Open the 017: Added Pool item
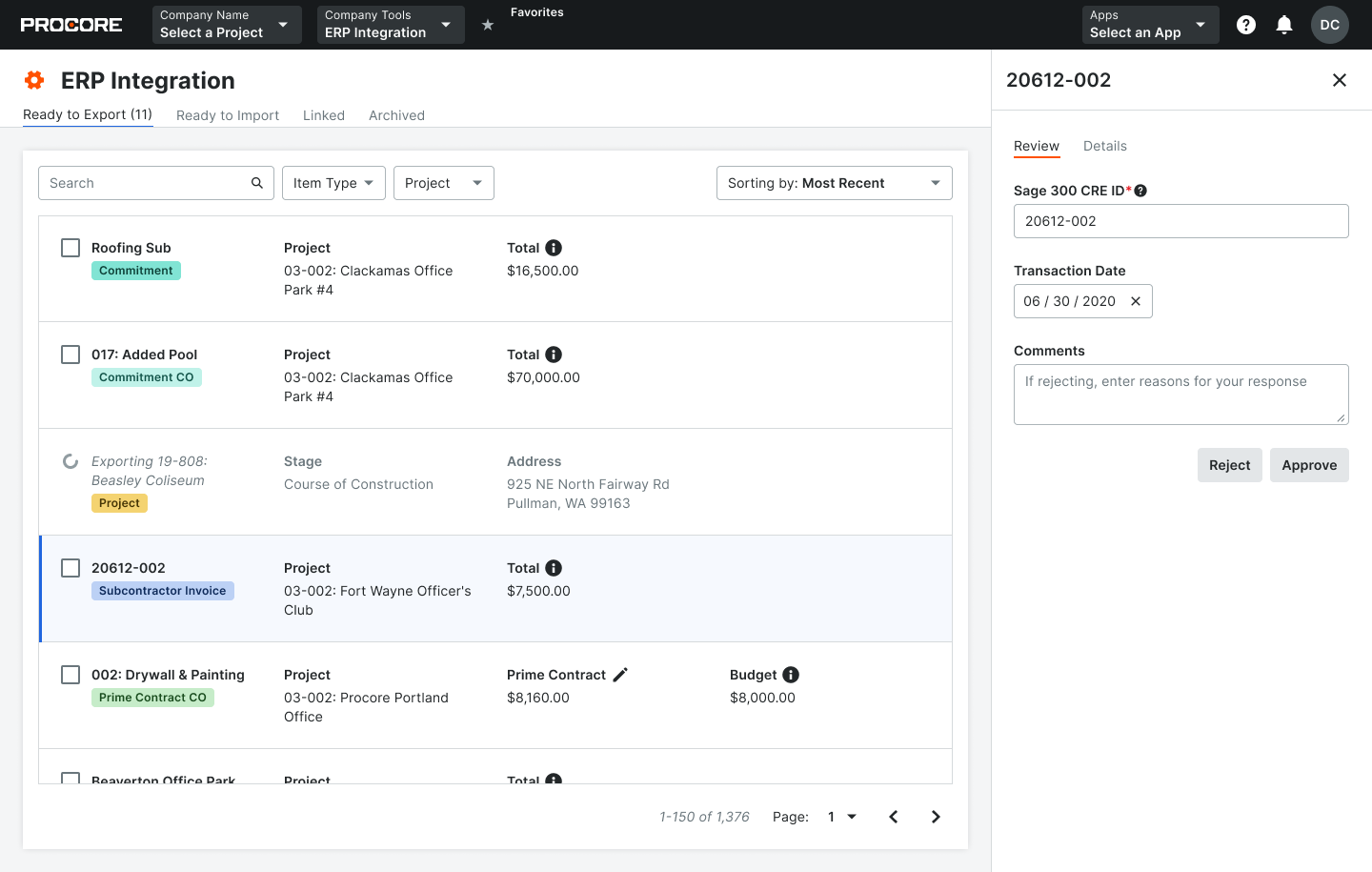This screenshot has width=1372, height=872. pos(145,355)
